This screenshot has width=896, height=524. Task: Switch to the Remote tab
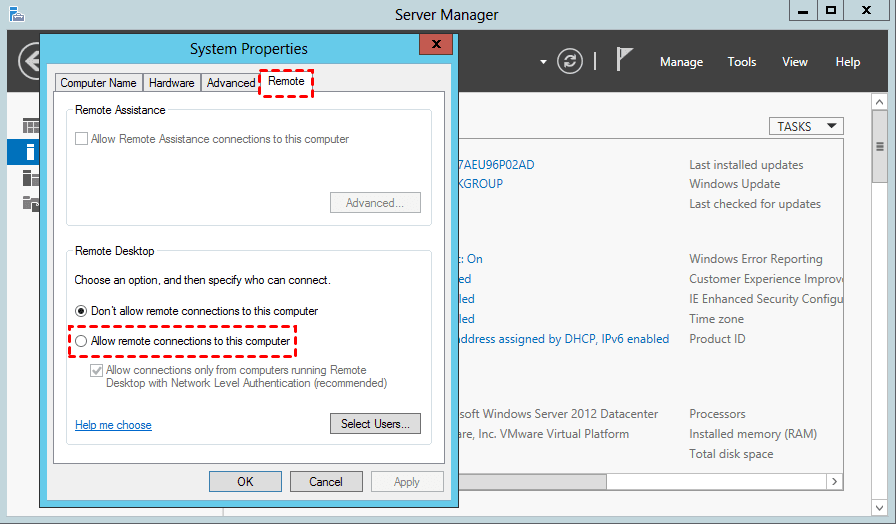286,81
